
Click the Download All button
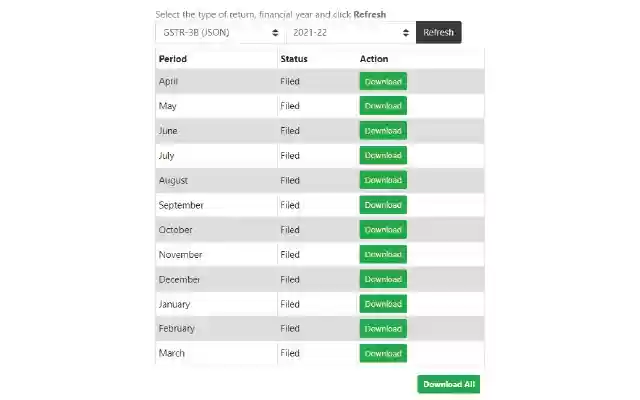[449, 384]
